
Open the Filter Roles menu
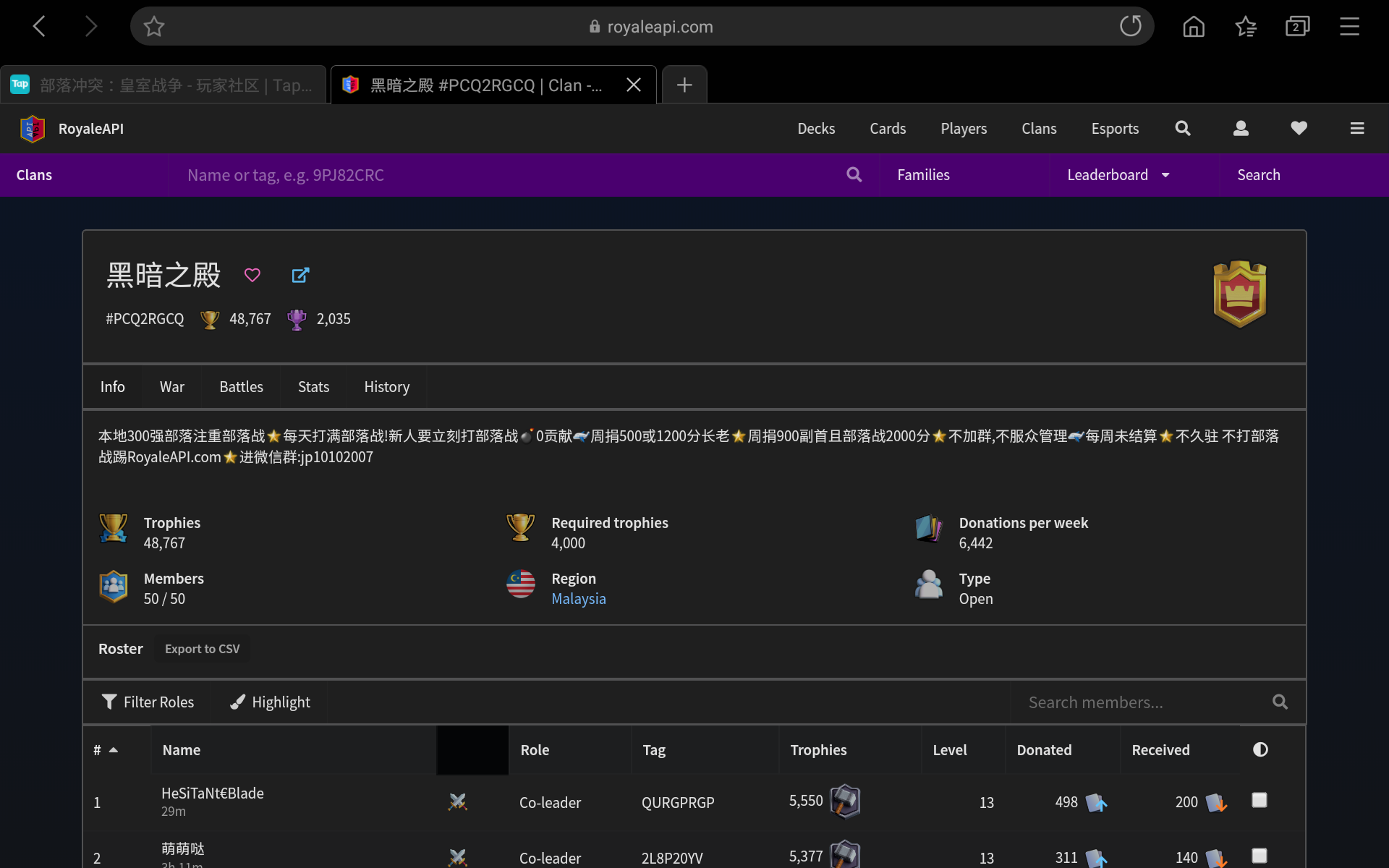[148, 702]
